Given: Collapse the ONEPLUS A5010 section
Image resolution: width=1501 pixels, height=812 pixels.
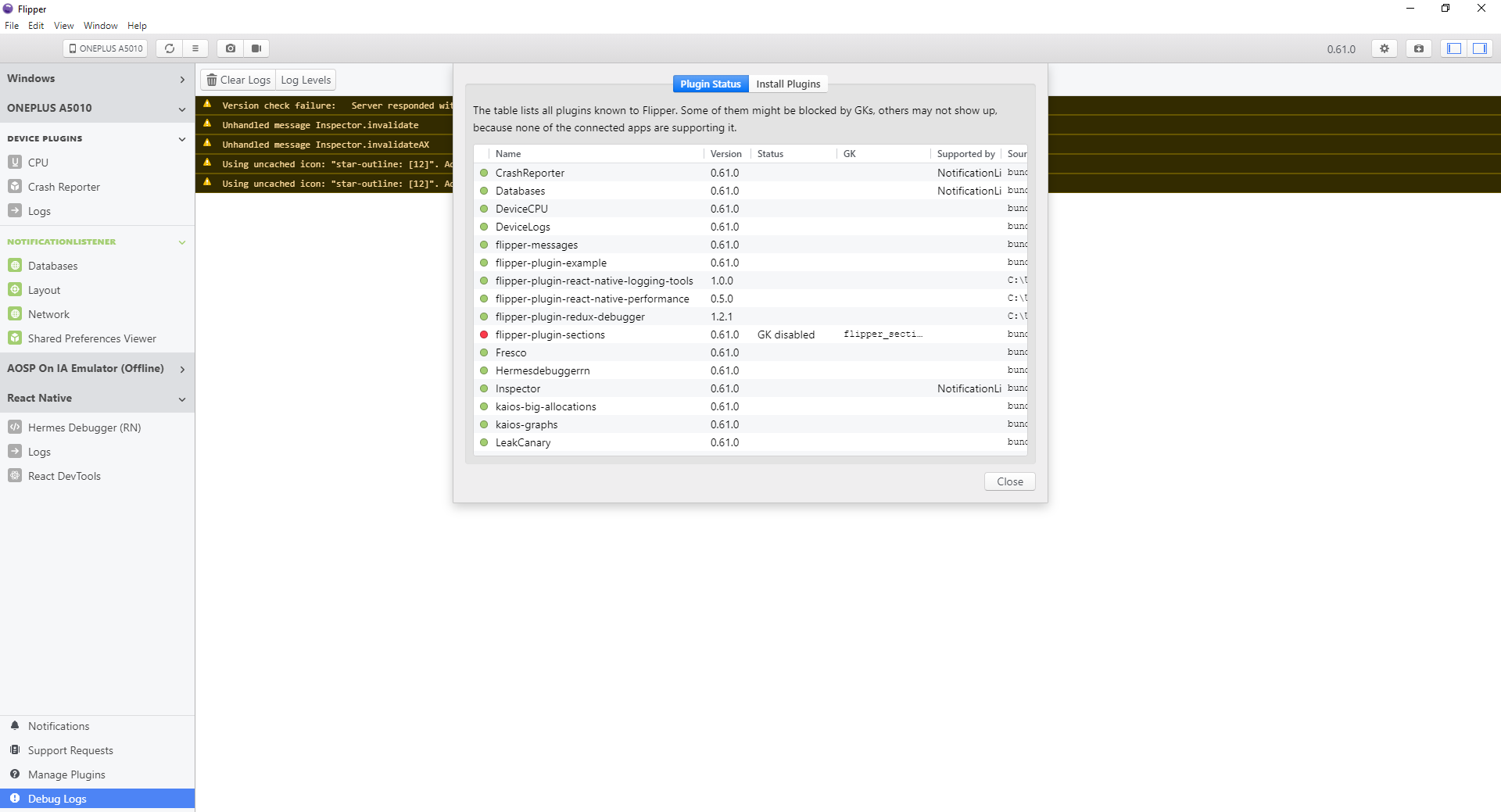Looking at the screenshot, I should 181,109.
